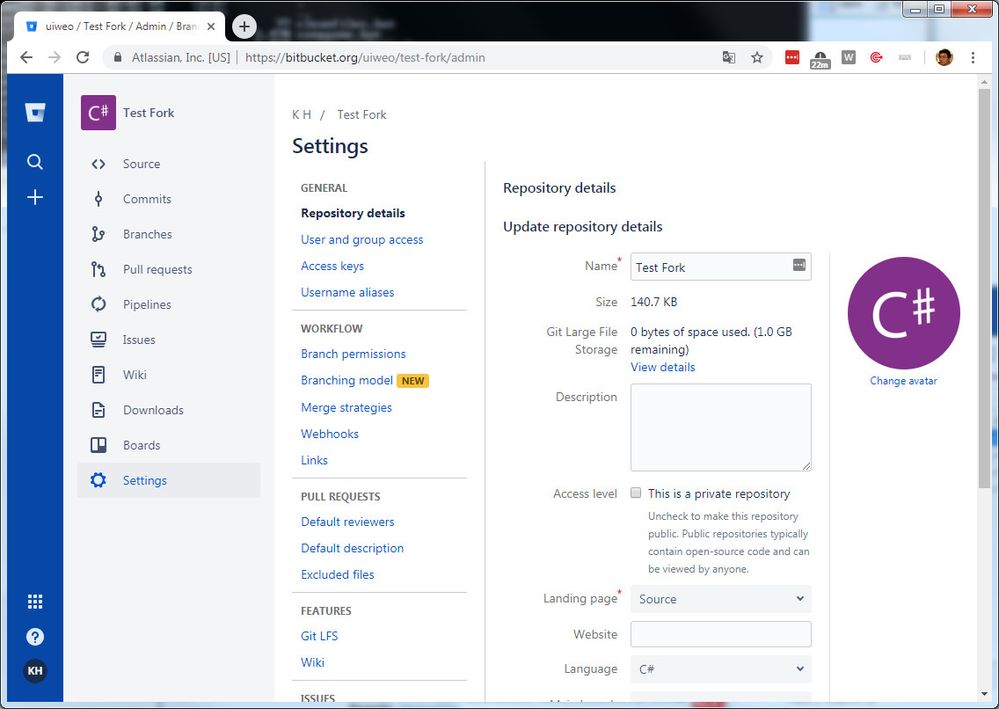Open a new browser tab with plus
The width and height of the screenshot is (999, 709).
pos(244,26)
